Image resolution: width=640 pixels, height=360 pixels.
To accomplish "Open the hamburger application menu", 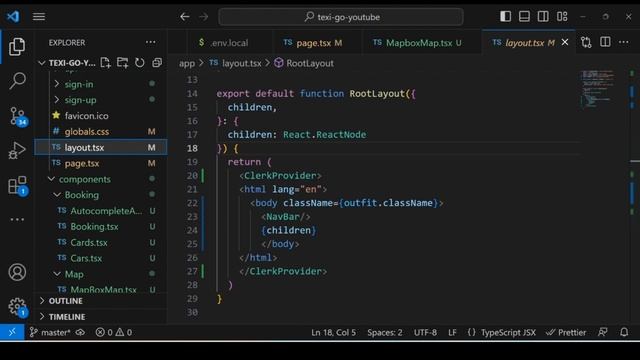I will point(39,17).
